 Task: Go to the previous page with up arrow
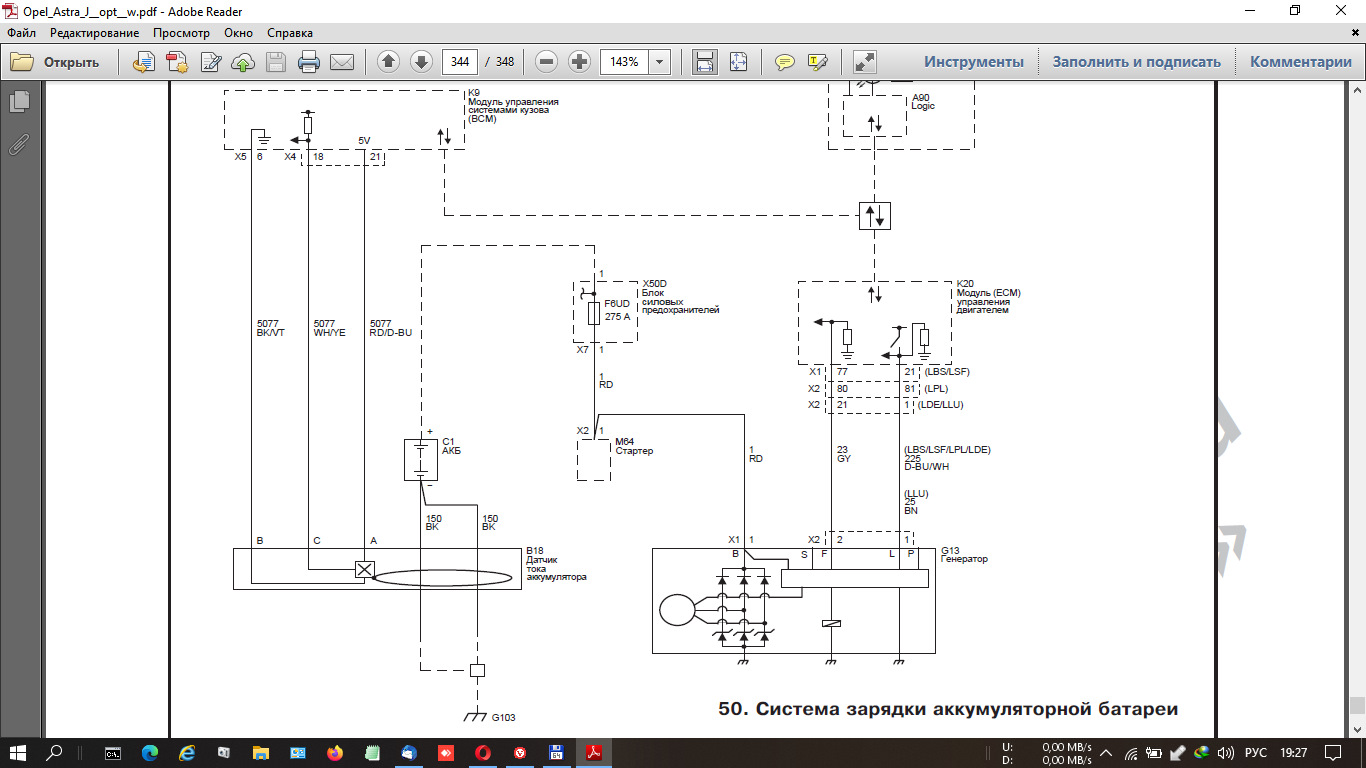click(389, 62)
